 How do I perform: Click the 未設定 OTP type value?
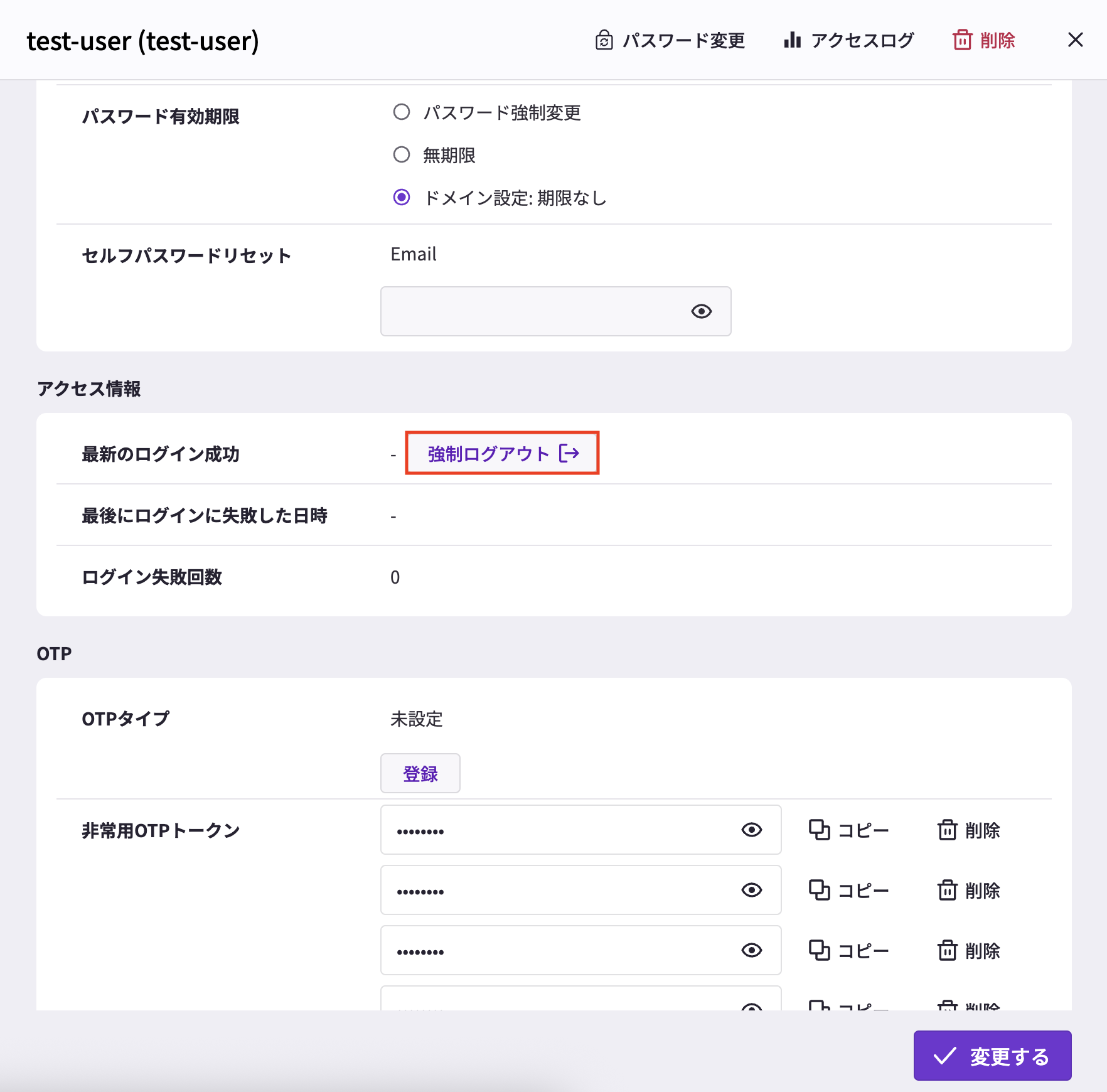(417, 719)
